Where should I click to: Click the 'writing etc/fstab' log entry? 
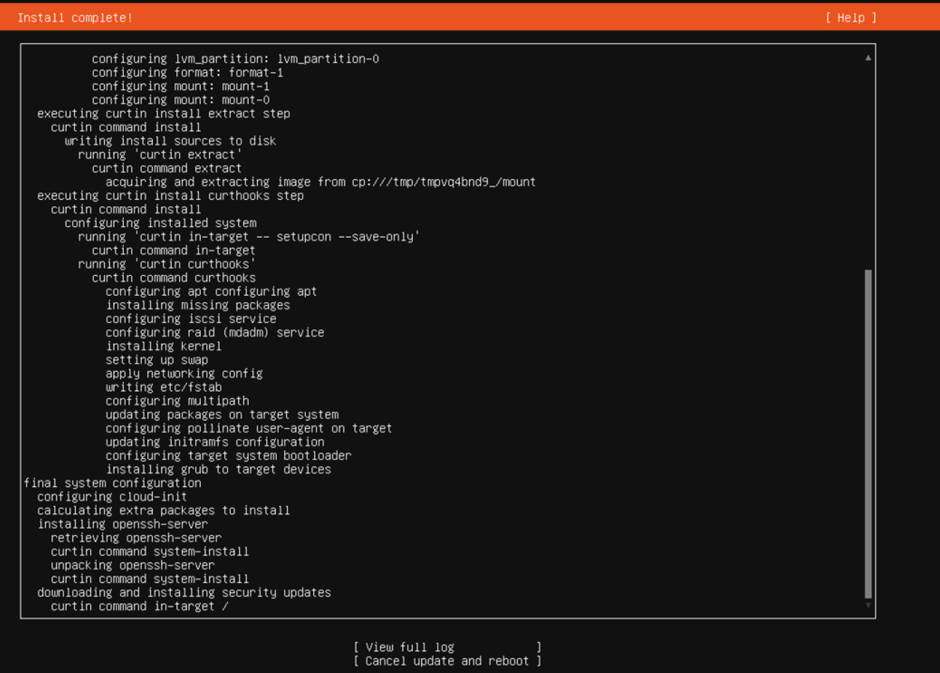click(163, 387)
